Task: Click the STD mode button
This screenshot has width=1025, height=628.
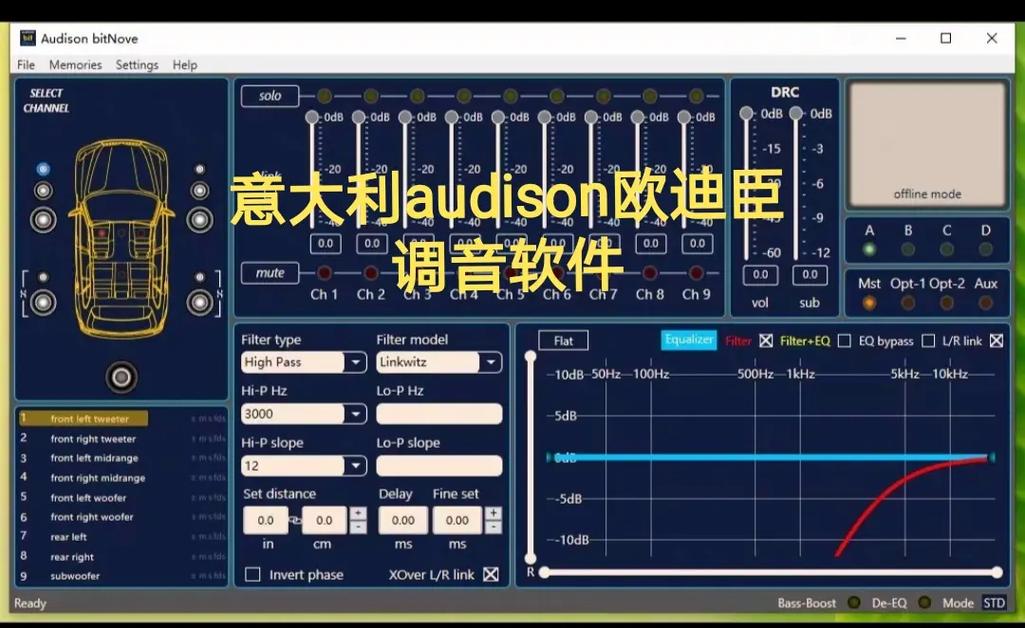Action: (x=994, y=603)
